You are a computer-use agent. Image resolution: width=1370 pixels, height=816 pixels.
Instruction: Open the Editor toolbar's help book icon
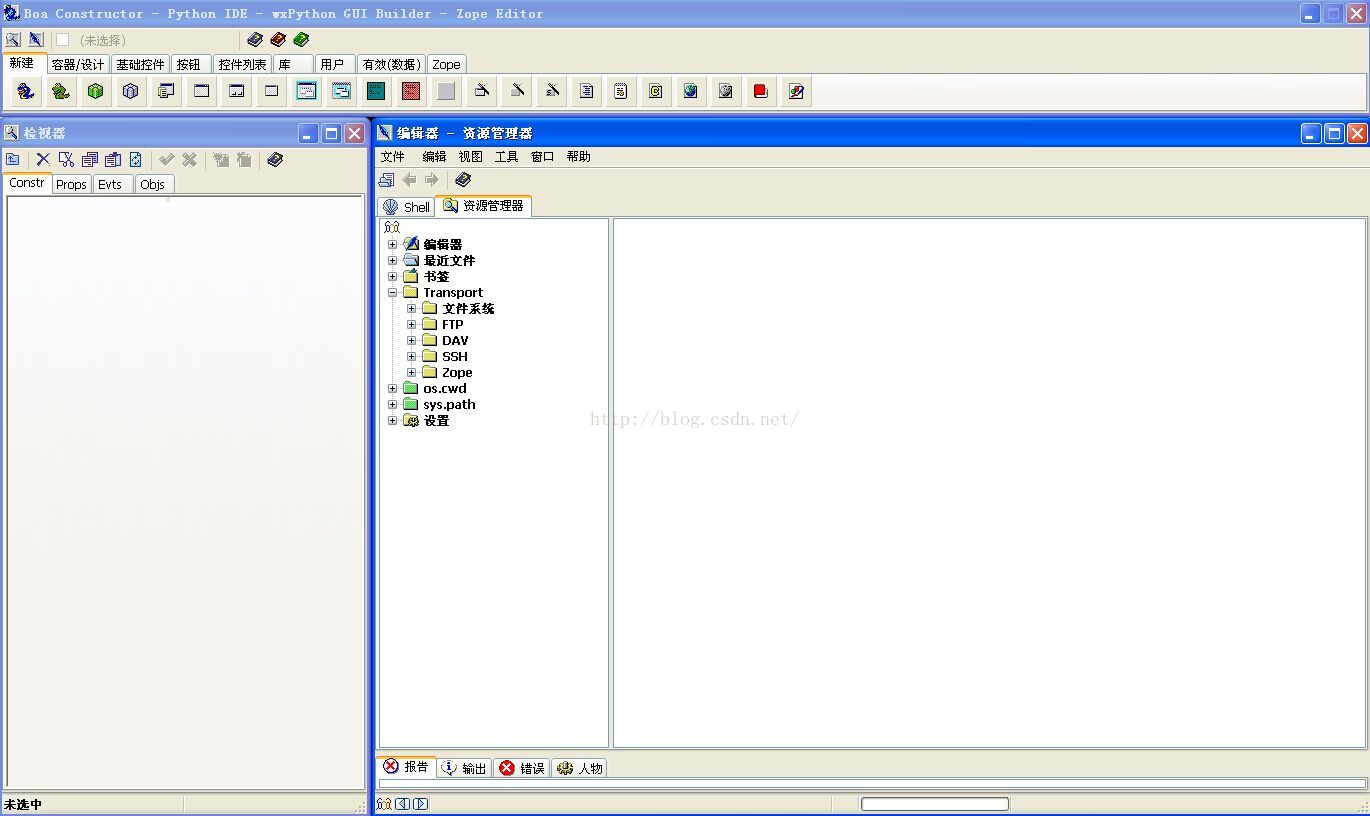coord(462,180)
